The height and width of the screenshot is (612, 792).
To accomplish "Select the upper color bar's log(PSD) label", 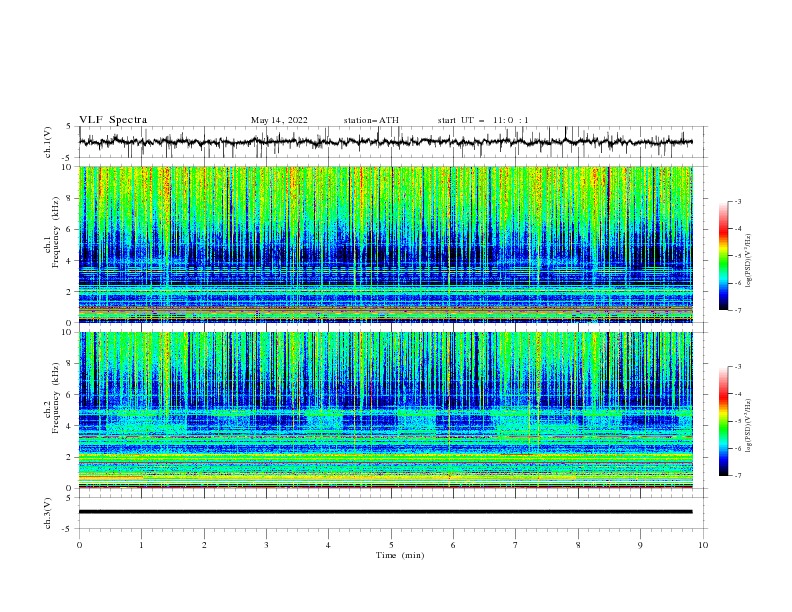I will pos(749,261).
